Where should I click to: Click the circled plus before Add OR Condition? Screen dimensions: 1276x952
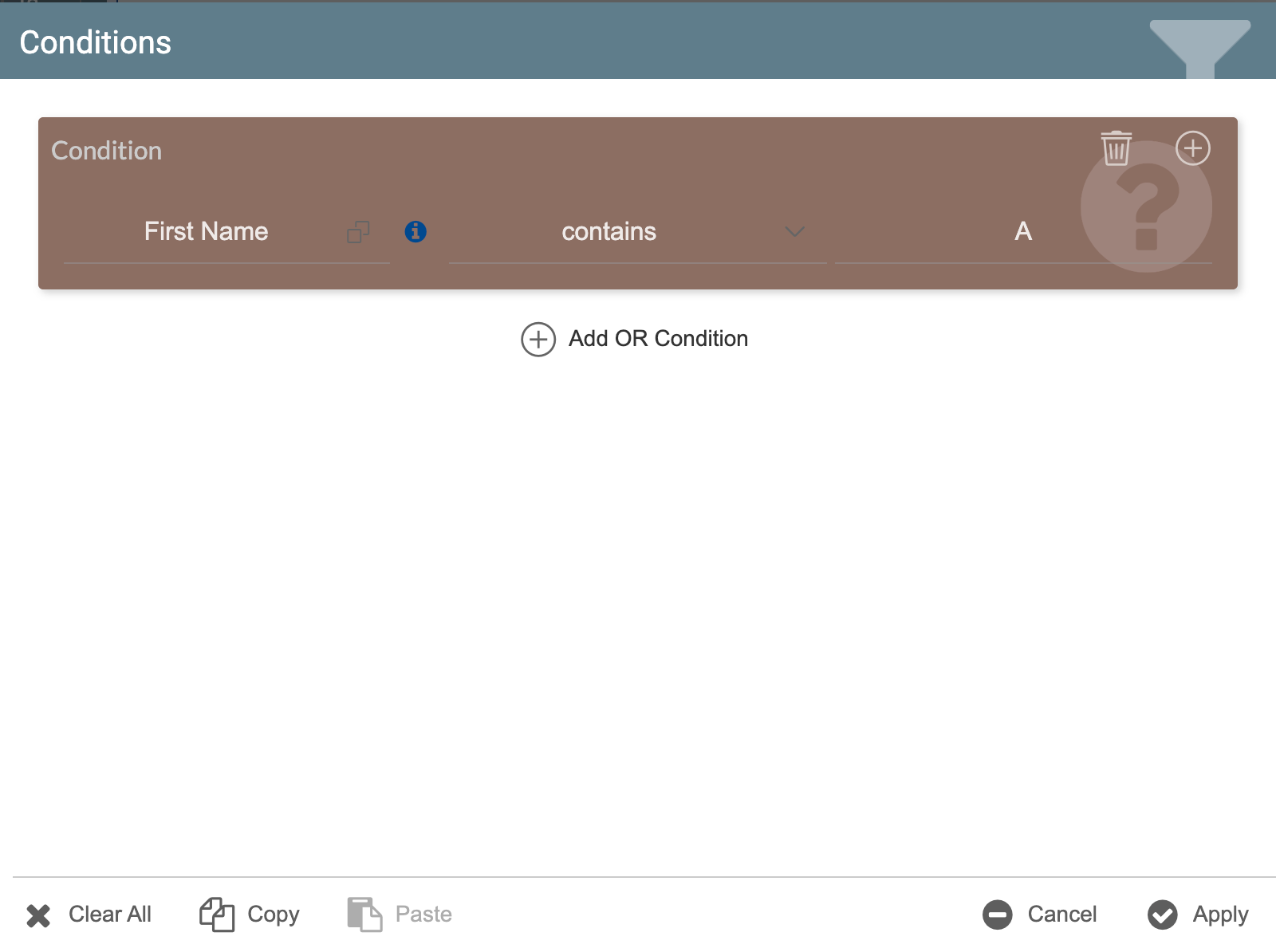538,340
